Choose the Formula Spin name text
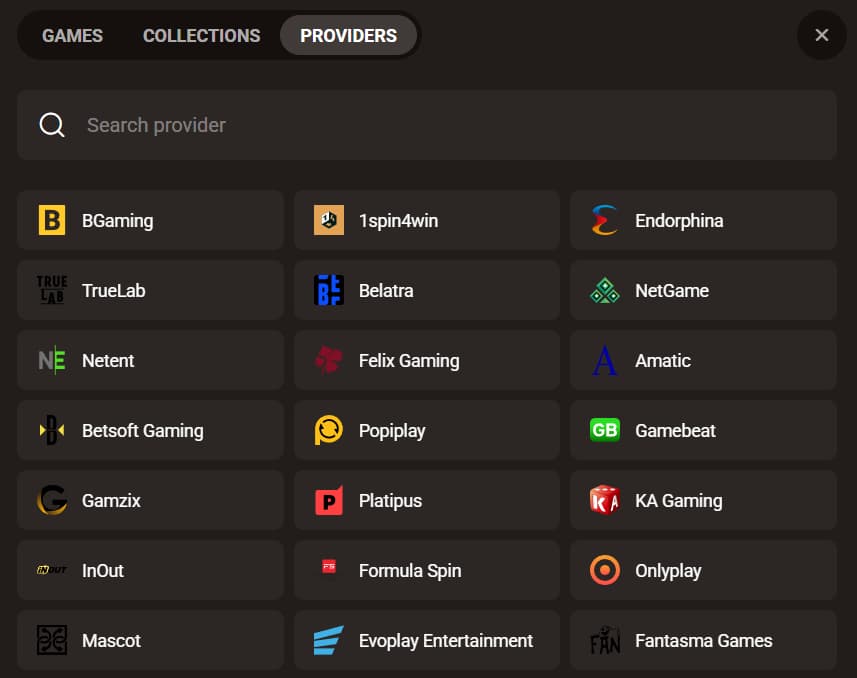857x678 pixels. 410,571
